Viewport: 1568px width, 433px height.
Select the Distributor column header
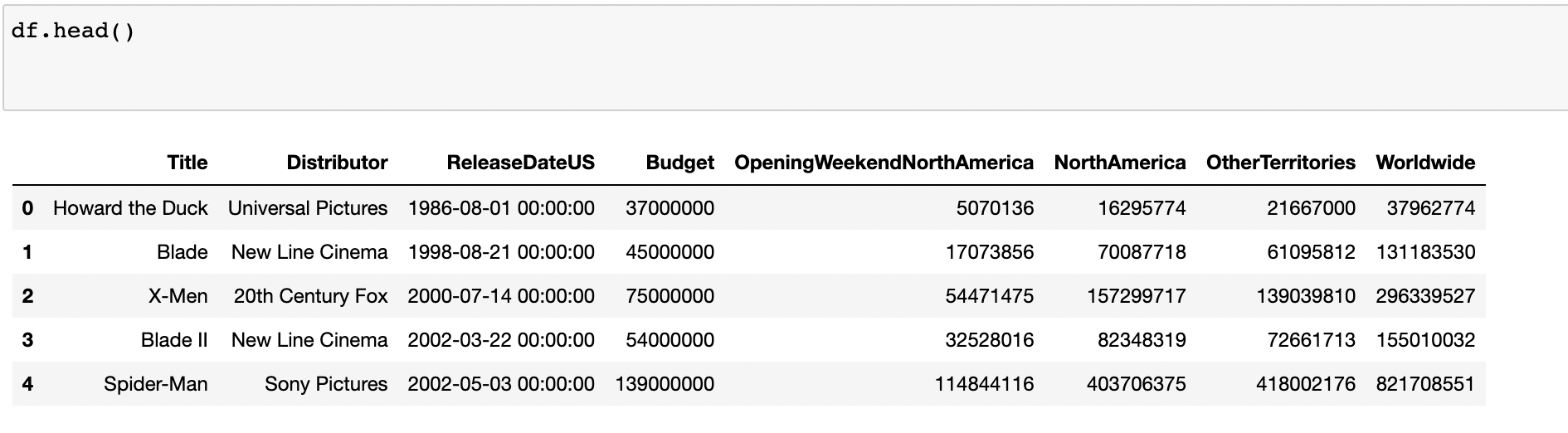point(337,163)
